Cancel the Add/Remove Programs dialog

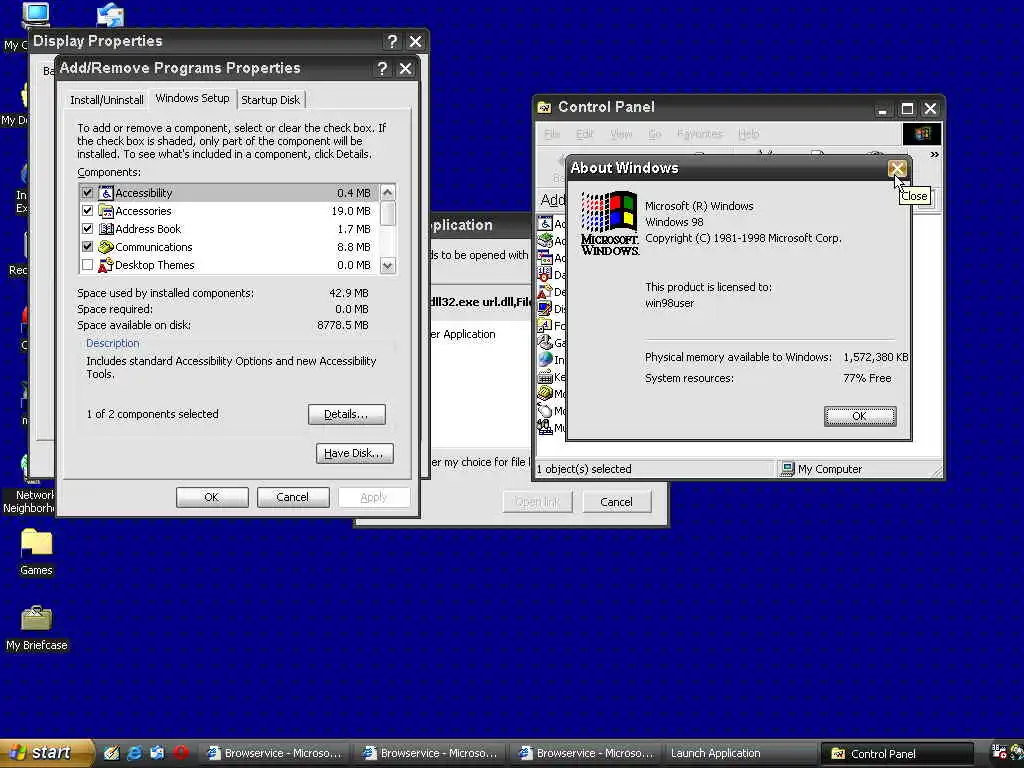[292, 497]
